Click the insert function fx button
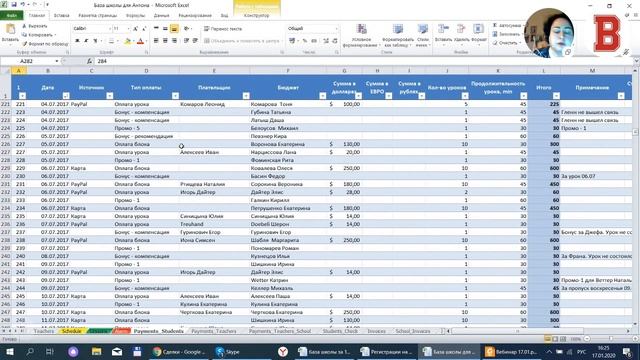The image size is (640, 360). (x=89, y=61)
